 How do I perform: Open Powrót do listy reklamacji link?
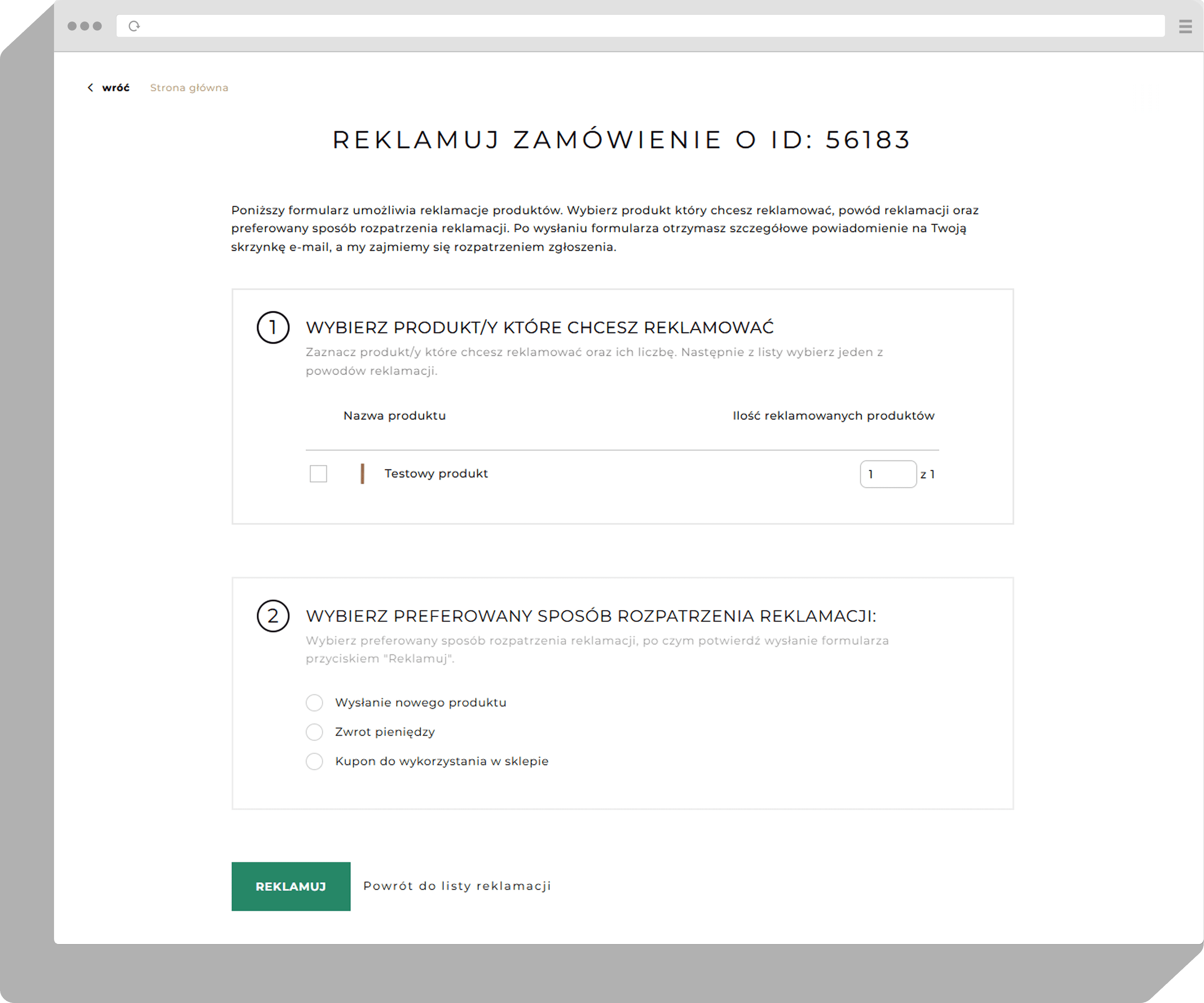click(457, 886)
